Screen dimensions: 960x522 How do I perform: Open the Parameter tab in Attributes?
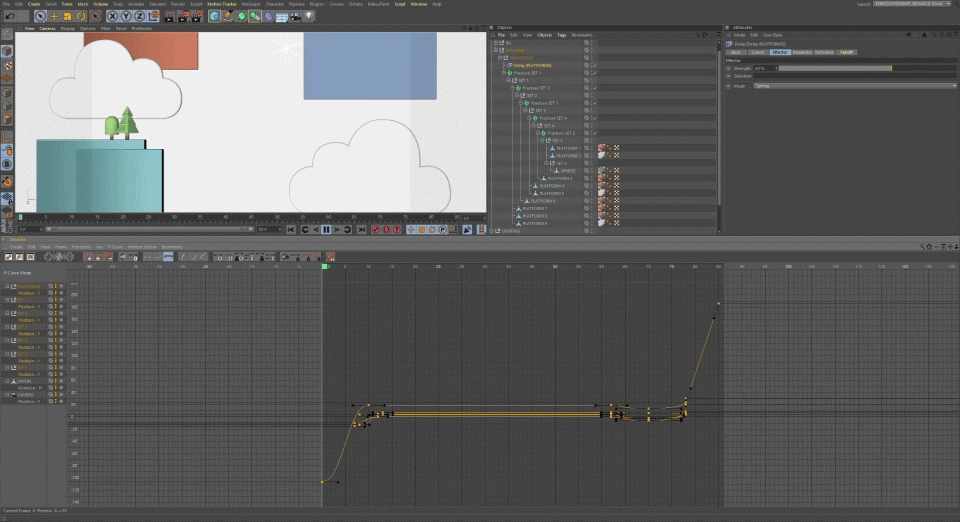802,52
